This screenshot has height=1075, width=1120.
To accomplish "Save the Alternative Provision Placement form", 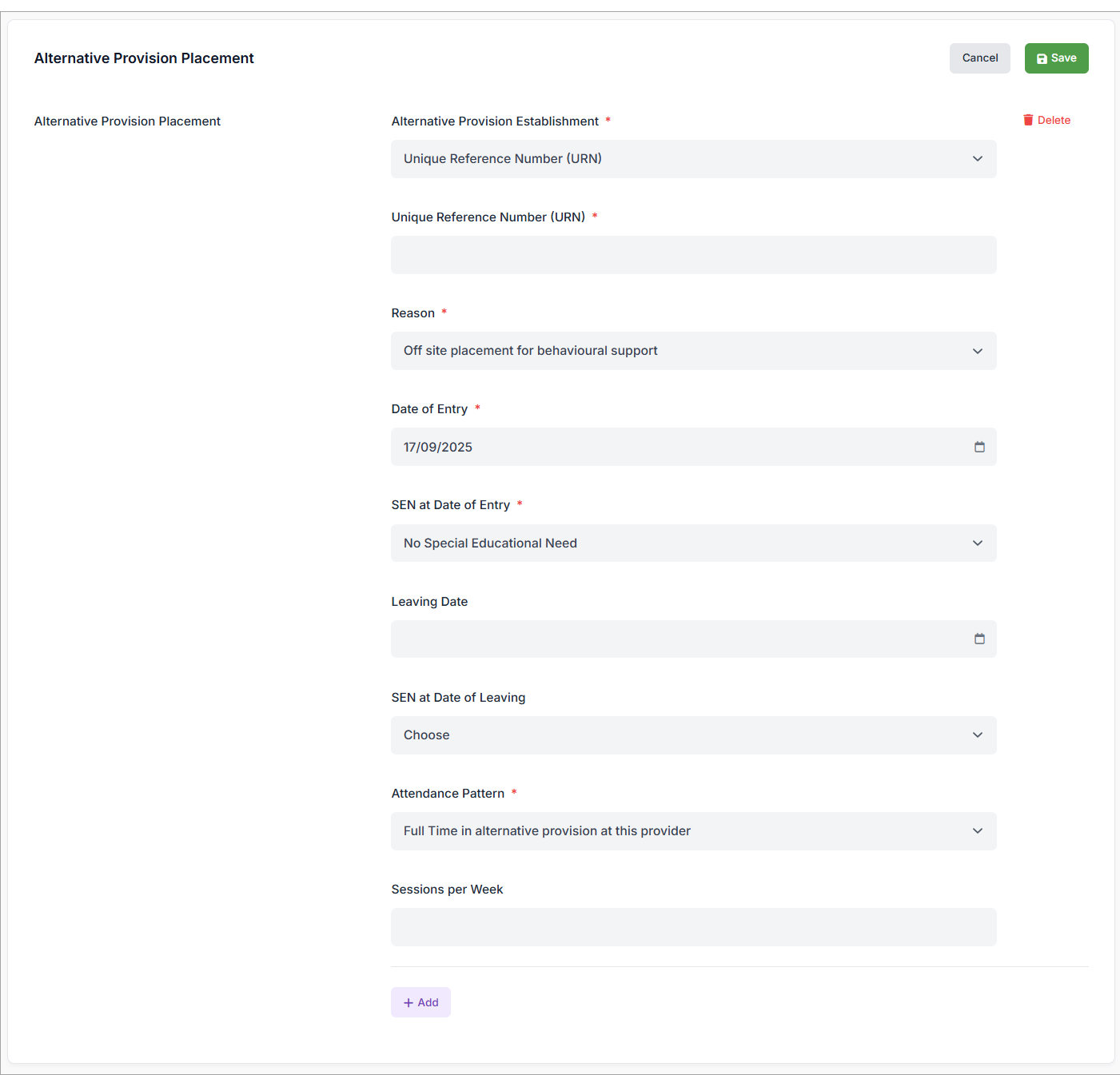I will (x=1056, y=58).
